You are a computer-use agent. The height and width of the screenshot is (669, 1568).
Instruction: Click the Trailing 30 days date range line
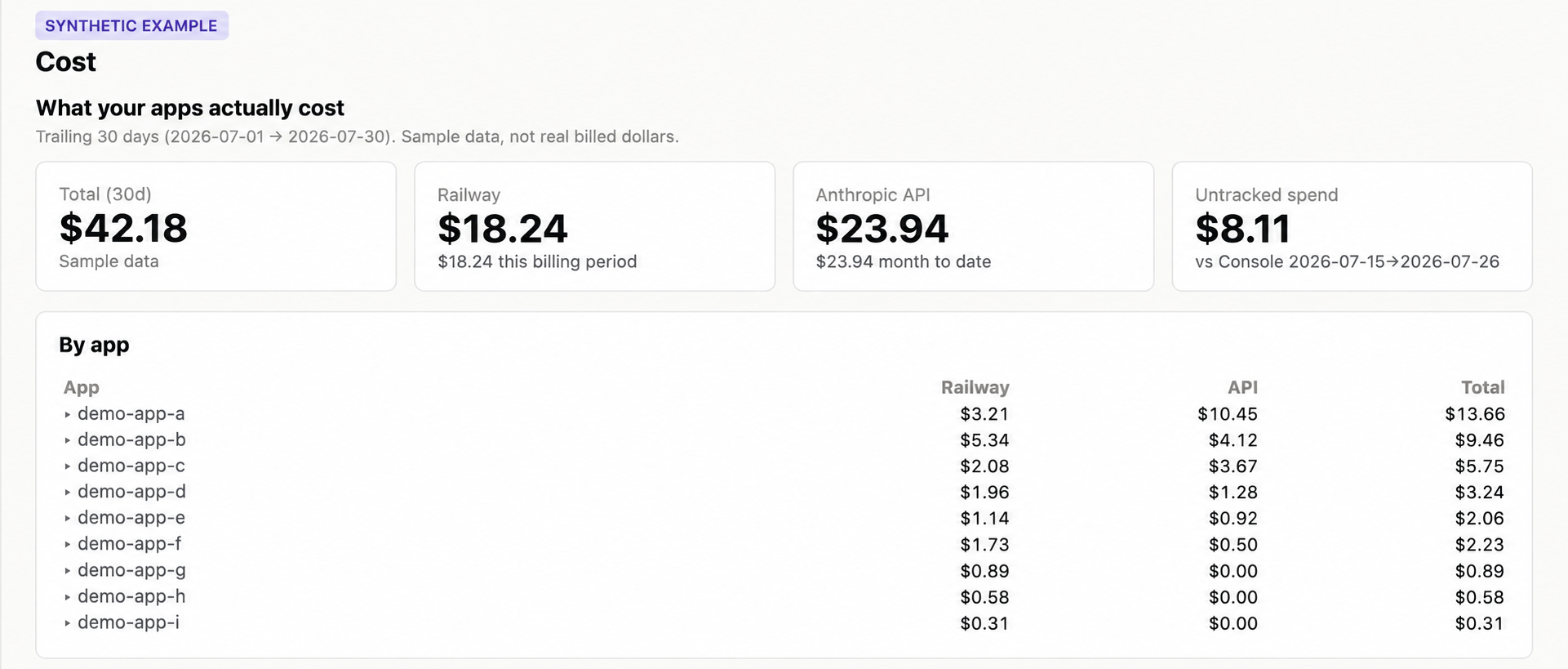(357, 136)
